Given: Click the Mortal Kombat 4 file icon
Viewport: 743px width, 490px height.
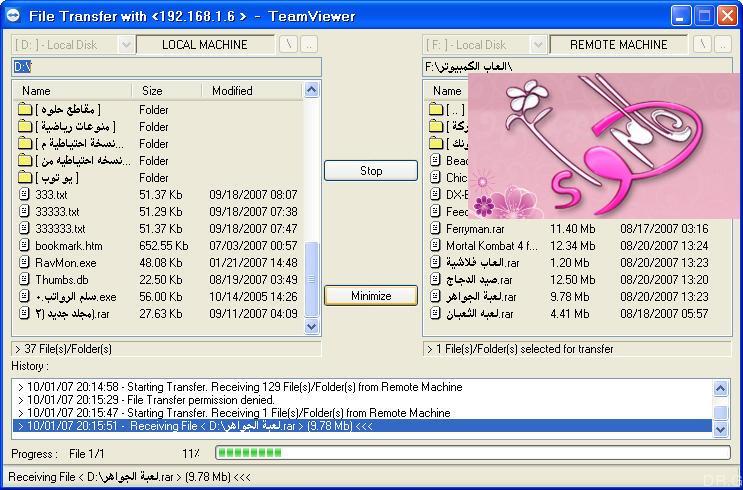Looking at the screenshot, I should click(x=435, y=245).
